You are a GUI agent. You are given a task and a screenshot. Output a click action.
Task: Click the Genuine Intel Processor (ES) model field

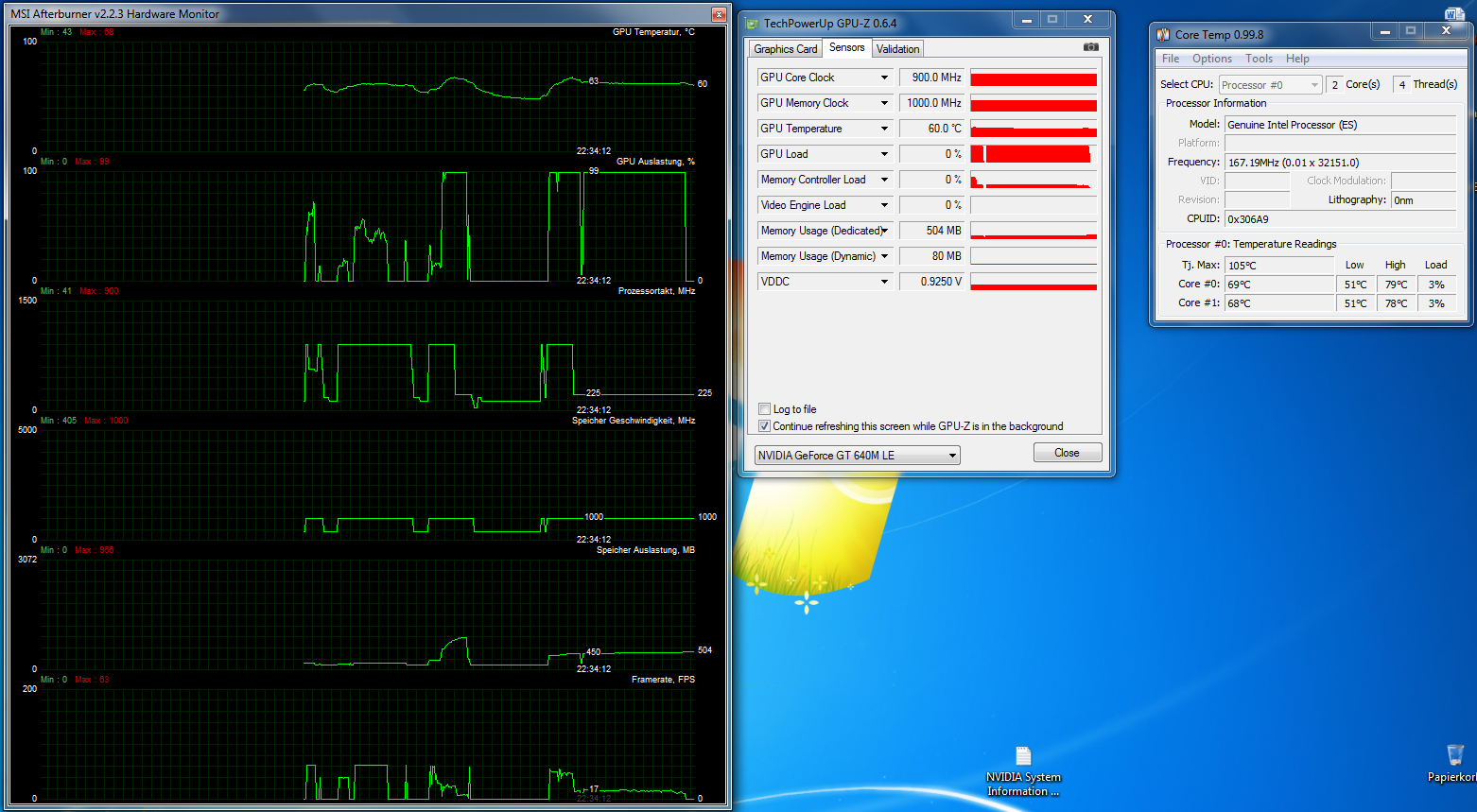pos(1341,125)
